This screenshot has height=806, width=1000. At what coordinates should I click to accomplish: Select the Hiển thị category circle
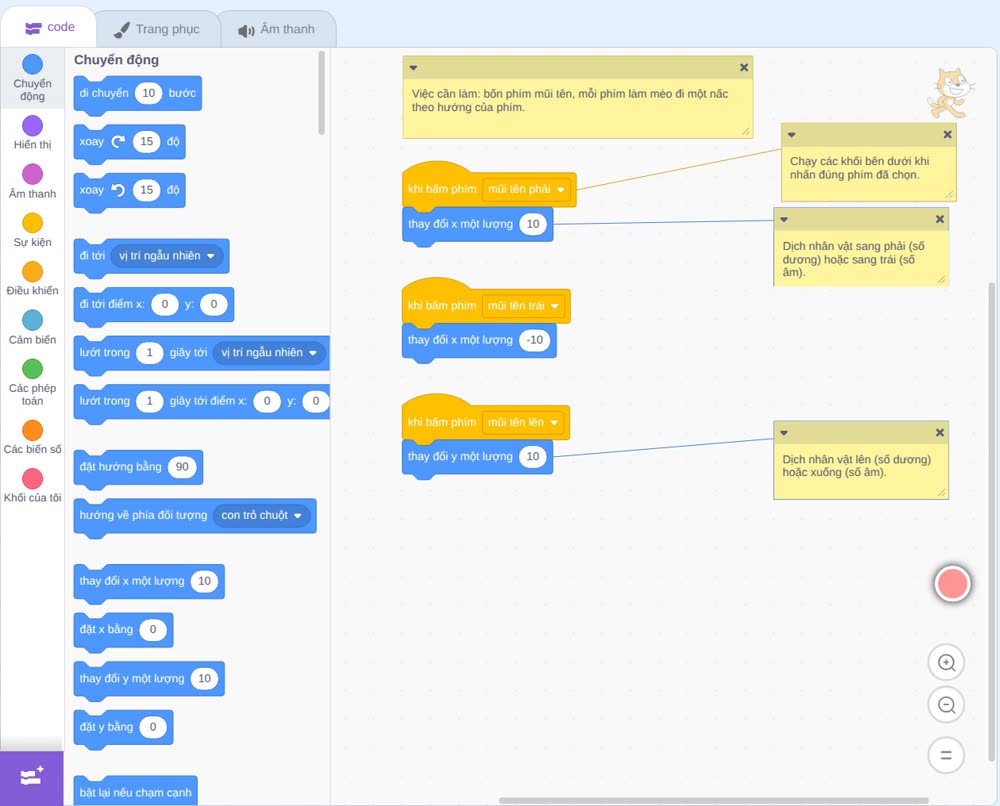point(33,126)
